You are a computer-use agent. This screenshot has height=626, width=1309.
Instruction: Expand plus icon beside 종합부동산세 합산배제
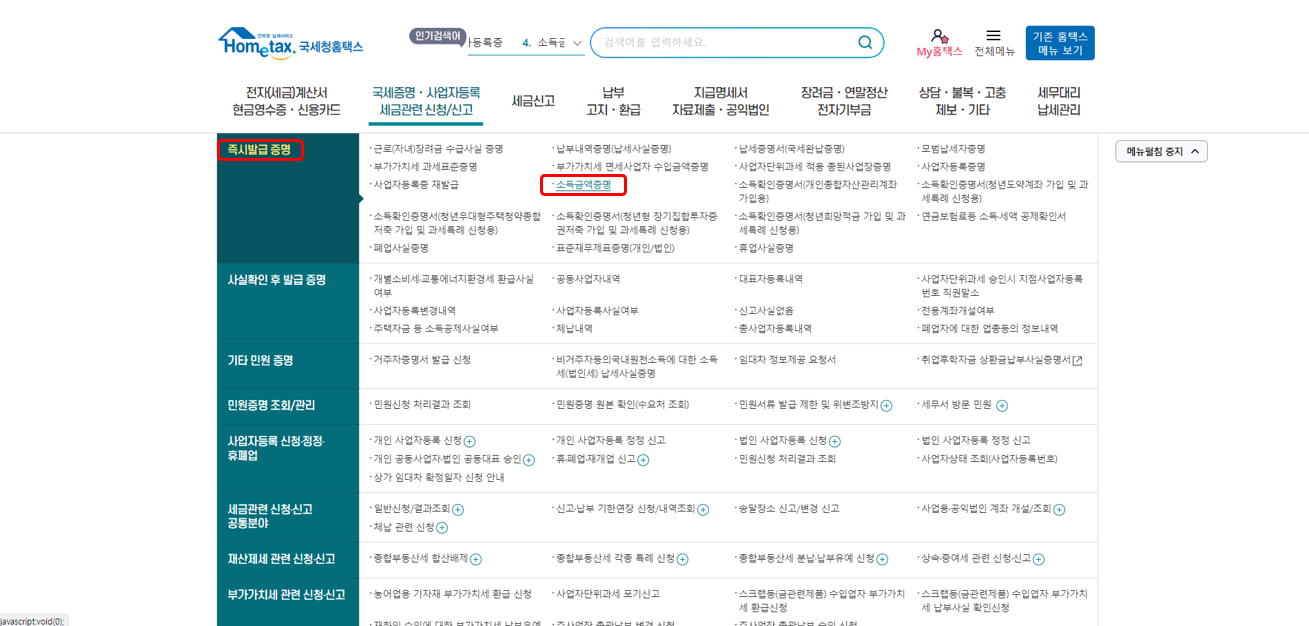(x=476, y=559)
